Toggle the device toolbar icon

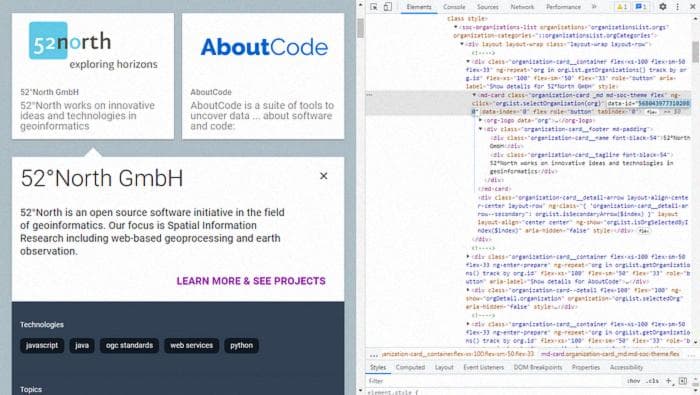click(x=388, y=7)
